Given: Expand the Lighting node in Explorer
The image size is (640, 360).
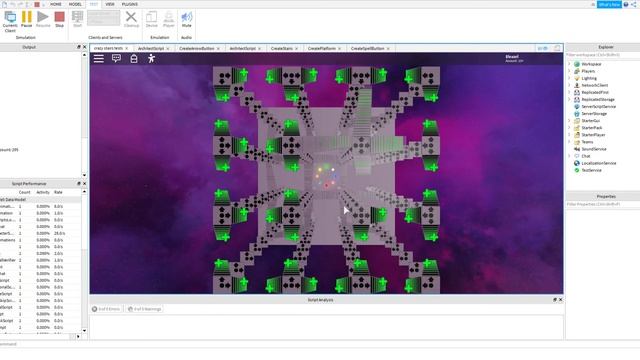Looking at the screenshot, I should click(x=569, y=78).
